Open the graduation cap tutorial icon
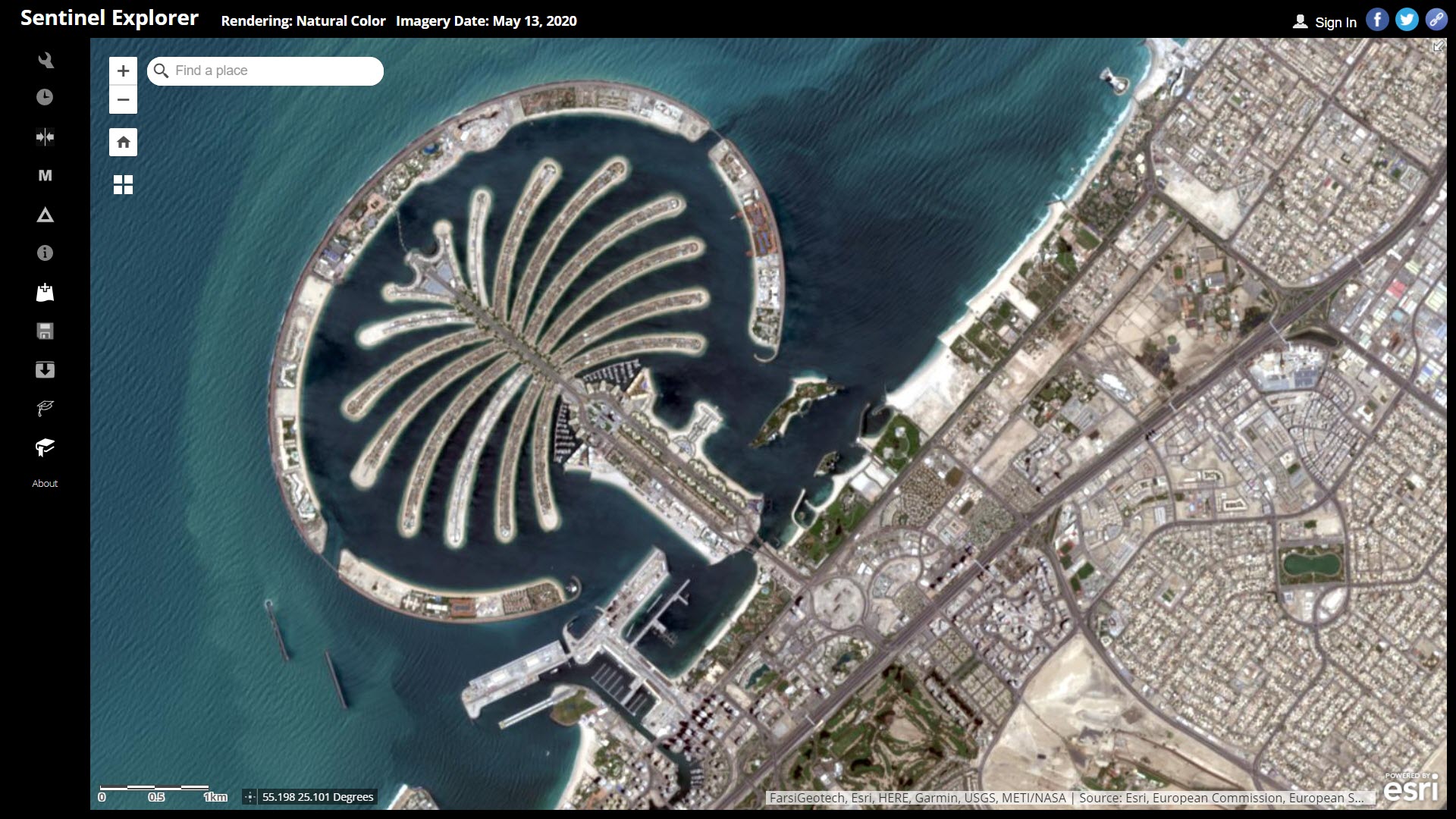The width and height of the screenshot is (1456, 819). click(x=45, y=447)
